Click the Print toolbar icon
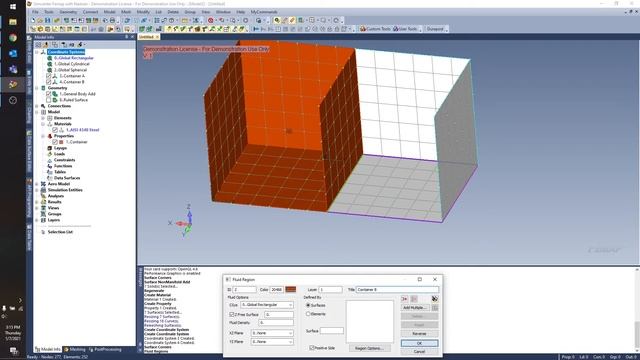The image size is (640, 360). click(113, 20)
